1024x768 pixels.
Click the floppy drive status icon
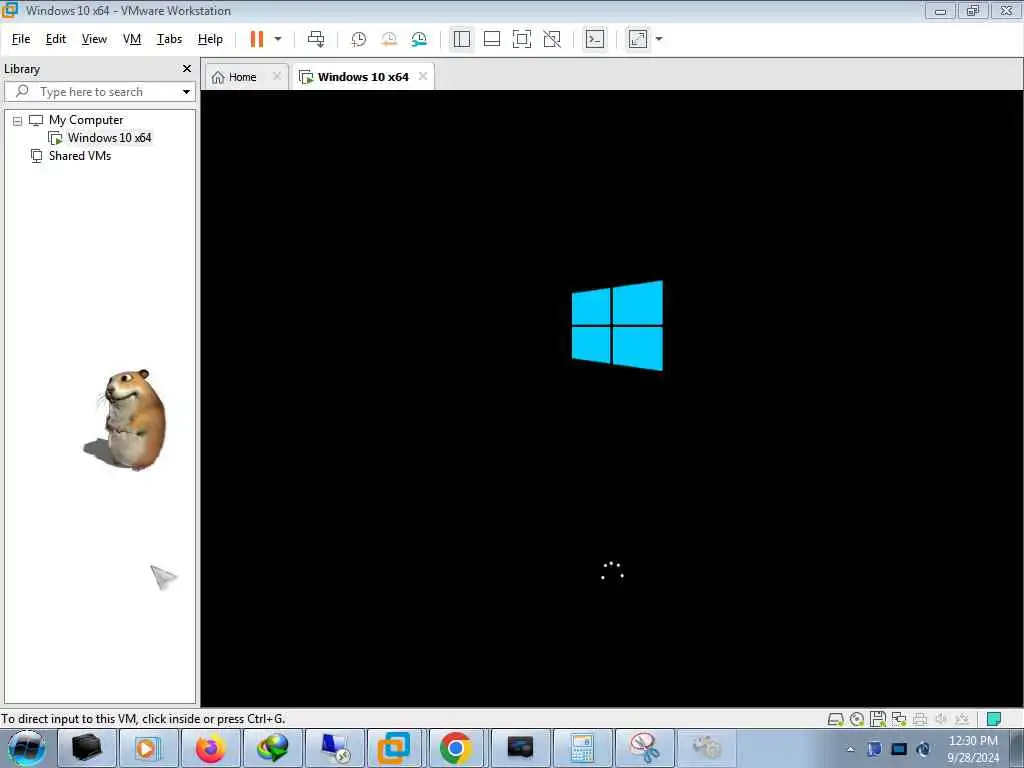(878, 719)
